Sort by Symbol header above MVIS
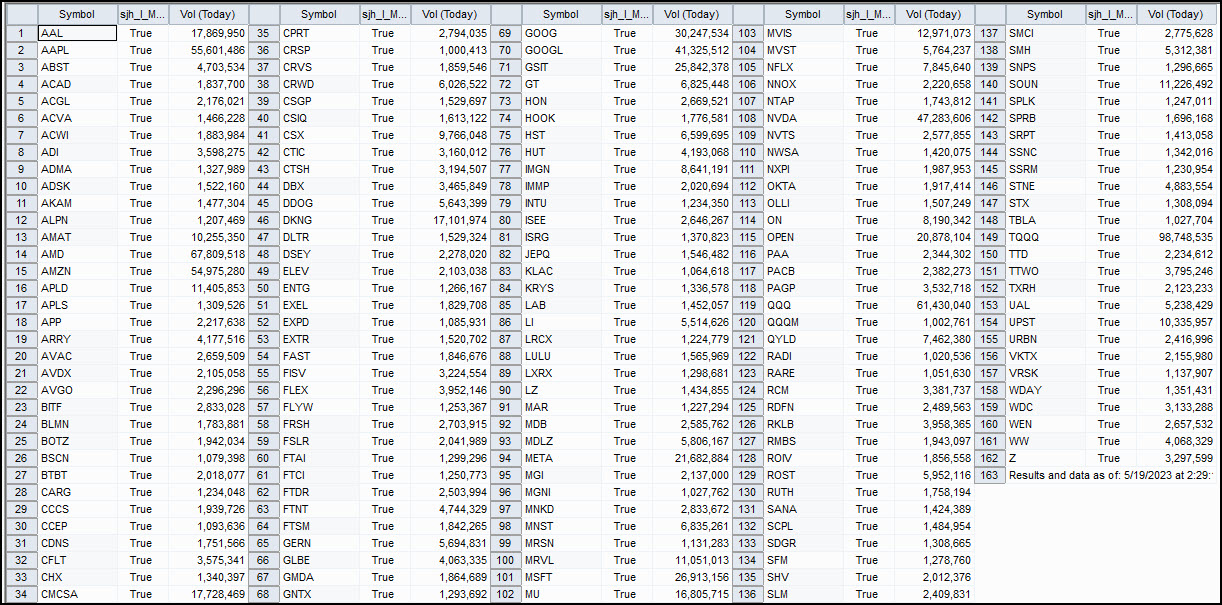The width and height of the screenshot is (1222, 605). pyautogui.click(x=803, y=14)
